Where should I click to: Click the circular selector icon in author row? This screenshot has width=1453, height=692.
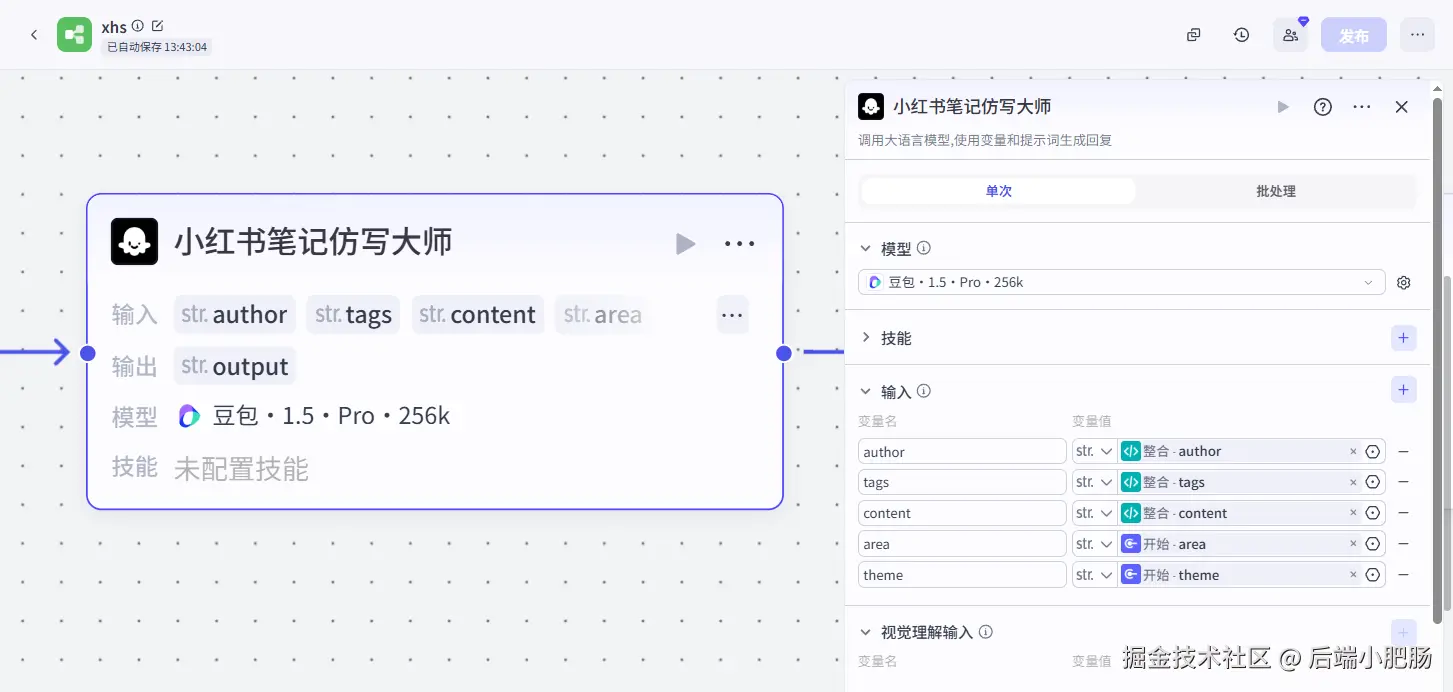(x=1373, y=452)
